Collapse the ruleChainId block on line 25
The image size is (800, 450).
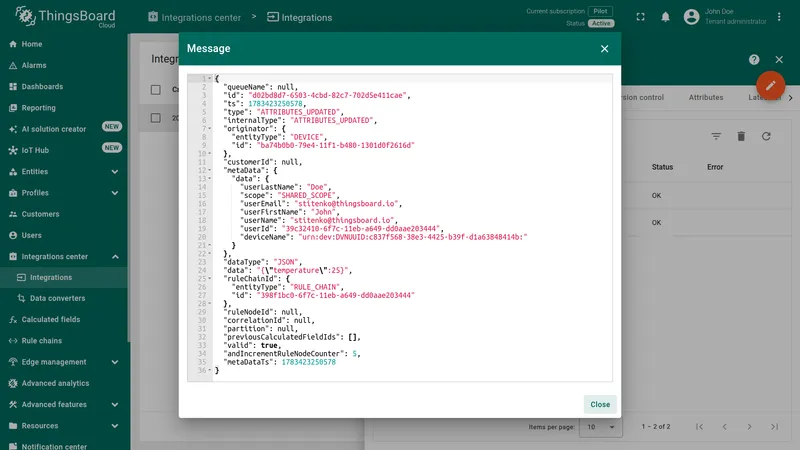click(x=210, y=279)
